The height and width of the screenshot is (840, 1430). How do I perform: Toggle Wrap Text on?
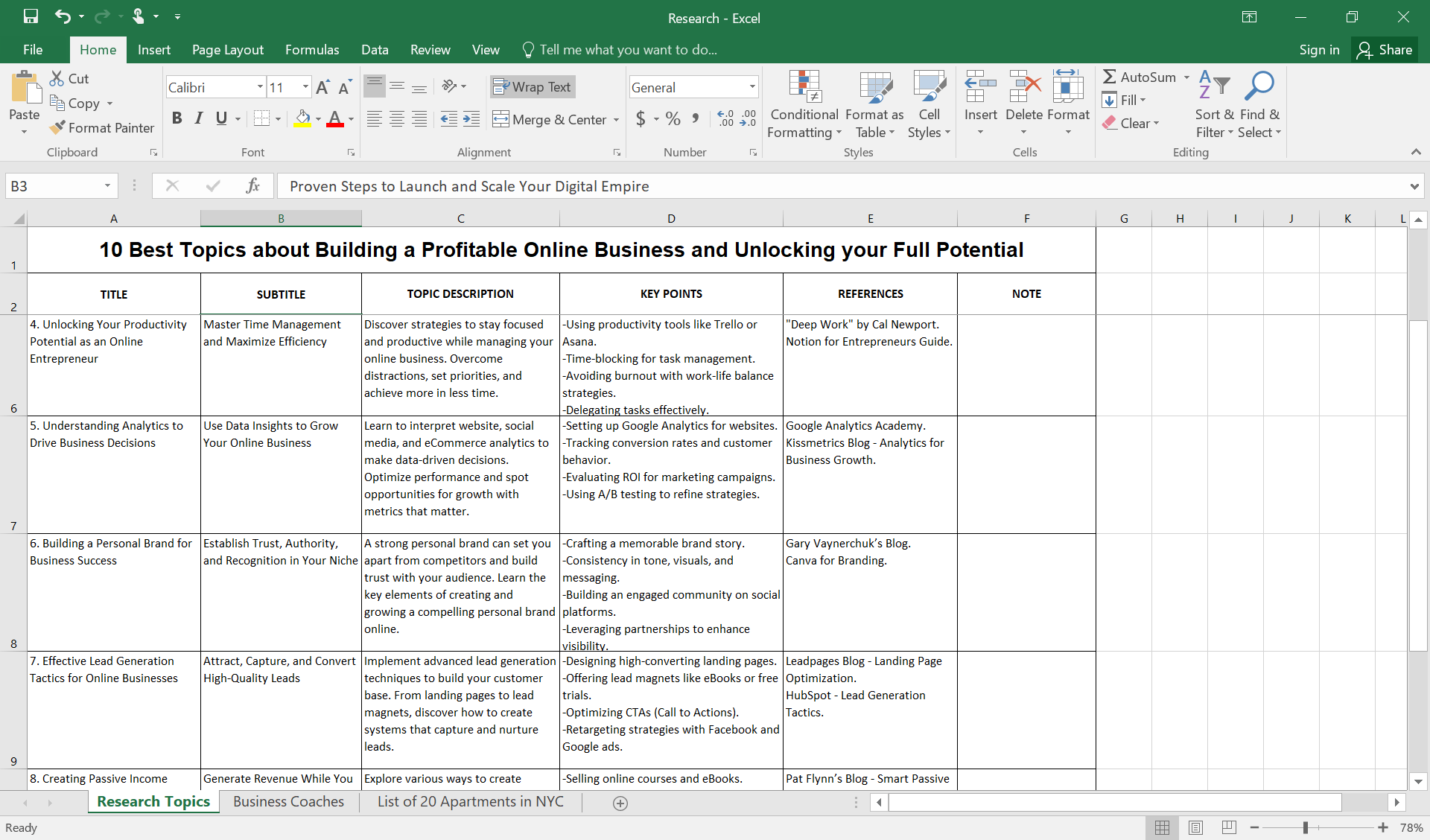pyautogui.click(x=533, y=87)
